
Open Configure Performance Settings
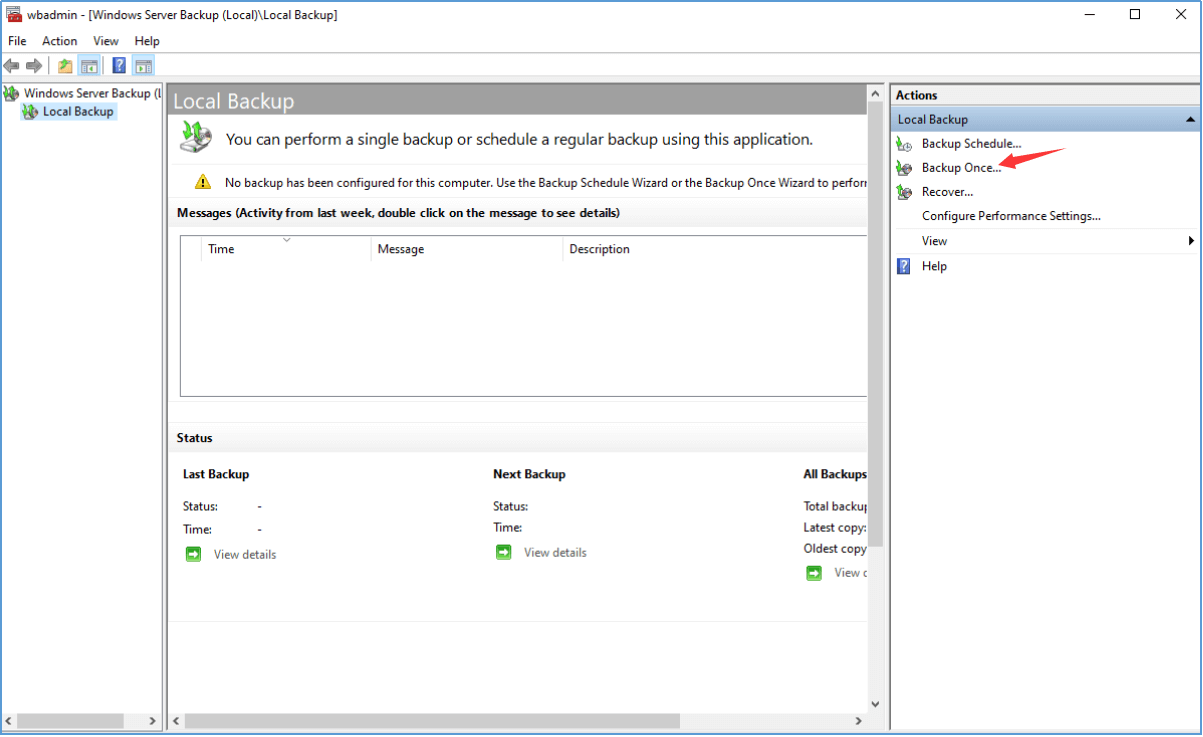(x=1010, y=216)
